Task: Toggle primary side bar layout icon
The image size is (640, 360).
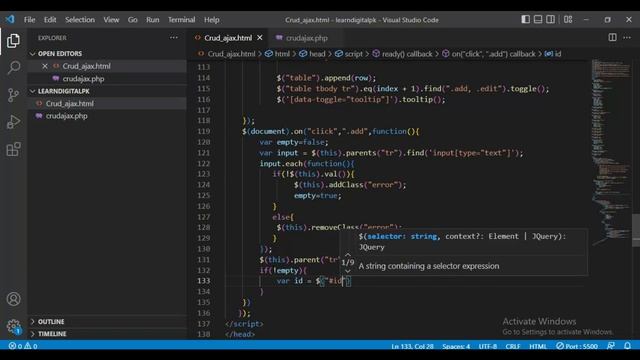Action: [x=525, y=19]
